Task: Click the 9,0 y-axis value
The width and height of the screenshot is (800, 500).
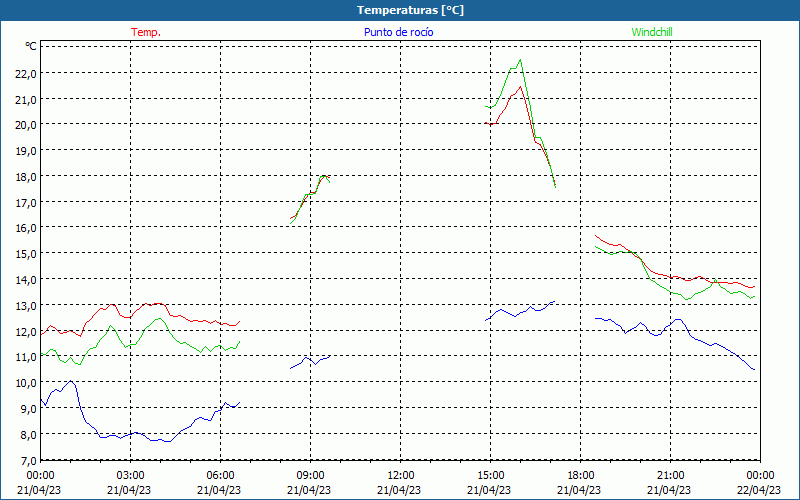Action: click(28, 408)
